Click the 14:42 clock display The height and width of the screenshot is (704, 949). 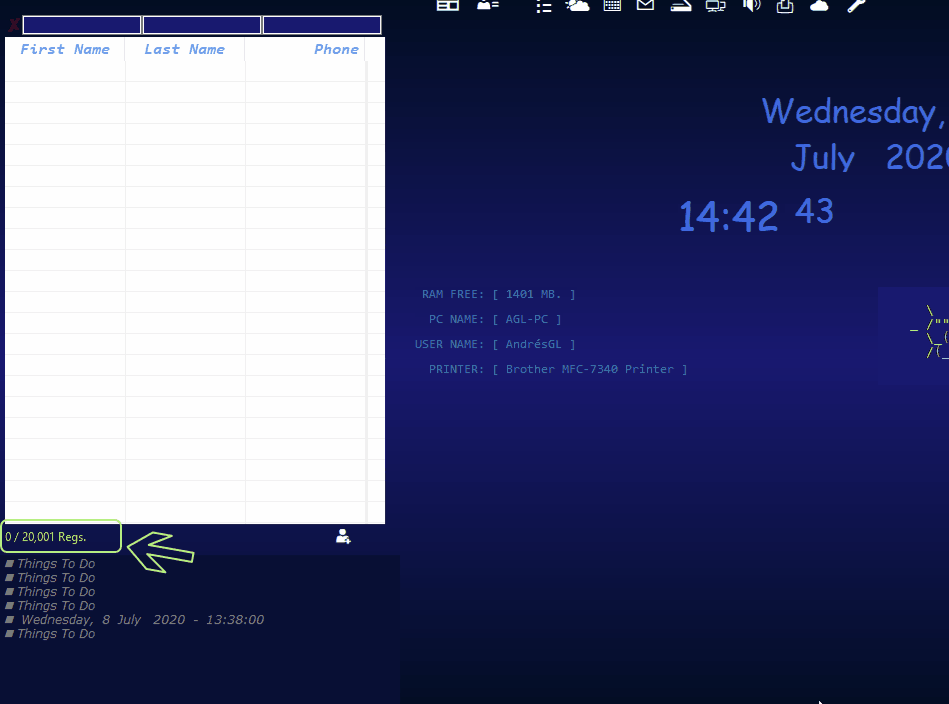point(728,216)
